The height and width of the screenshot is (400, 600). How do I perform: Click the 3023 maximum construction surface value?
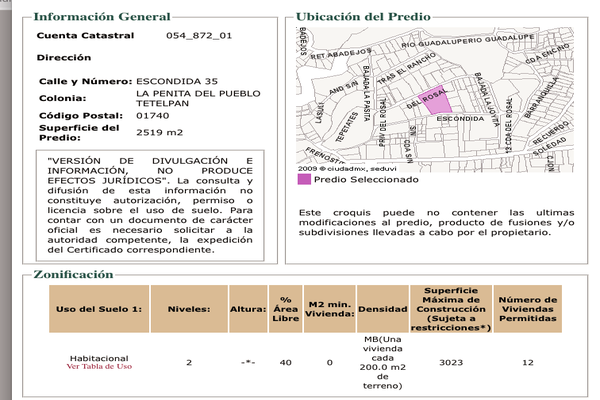[451, 362]
